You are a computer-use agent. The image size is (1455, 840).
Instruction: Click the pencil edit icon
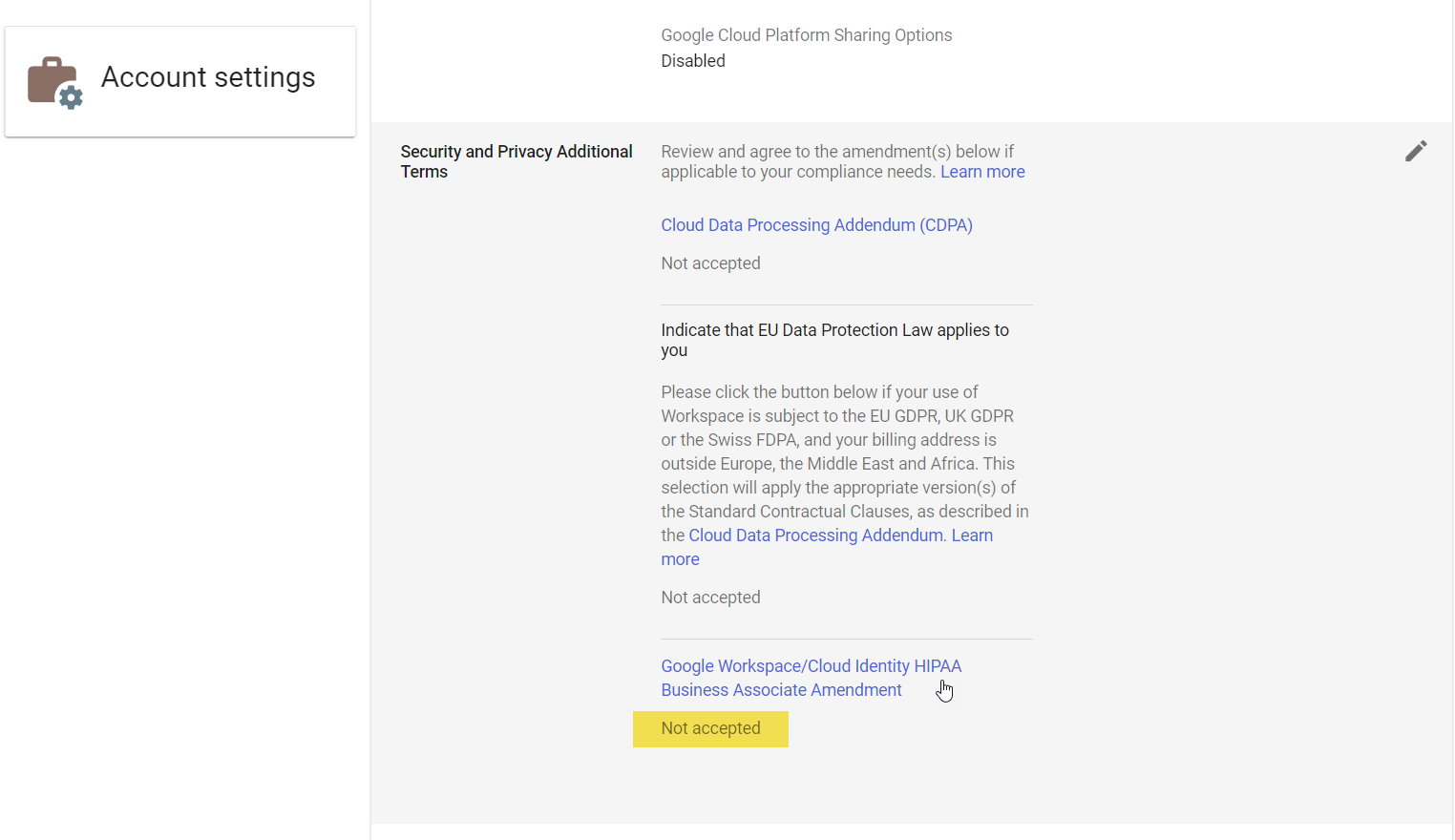coord(1415,151)
